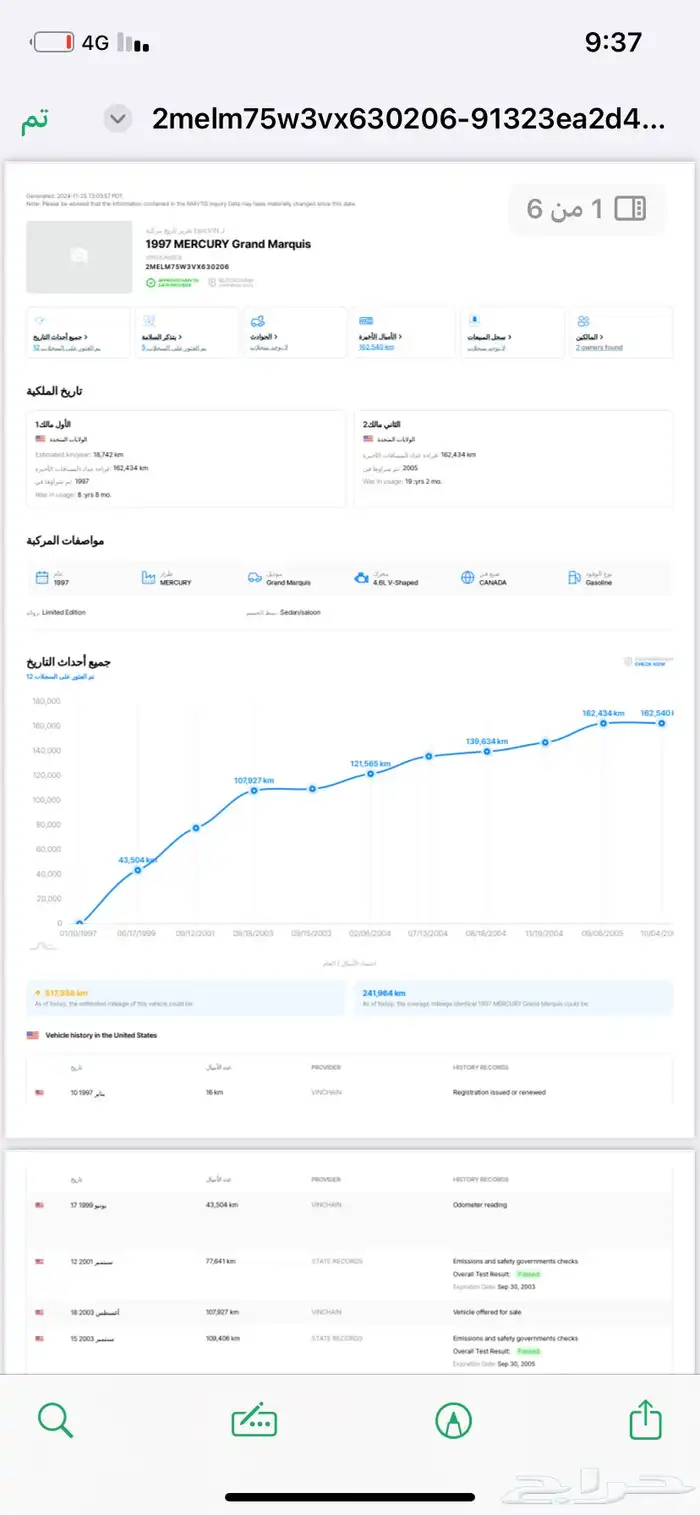The image size is (700, 1515).
Task: Tap the model car icon beside Grand Marquis
Action: [255, 577]
